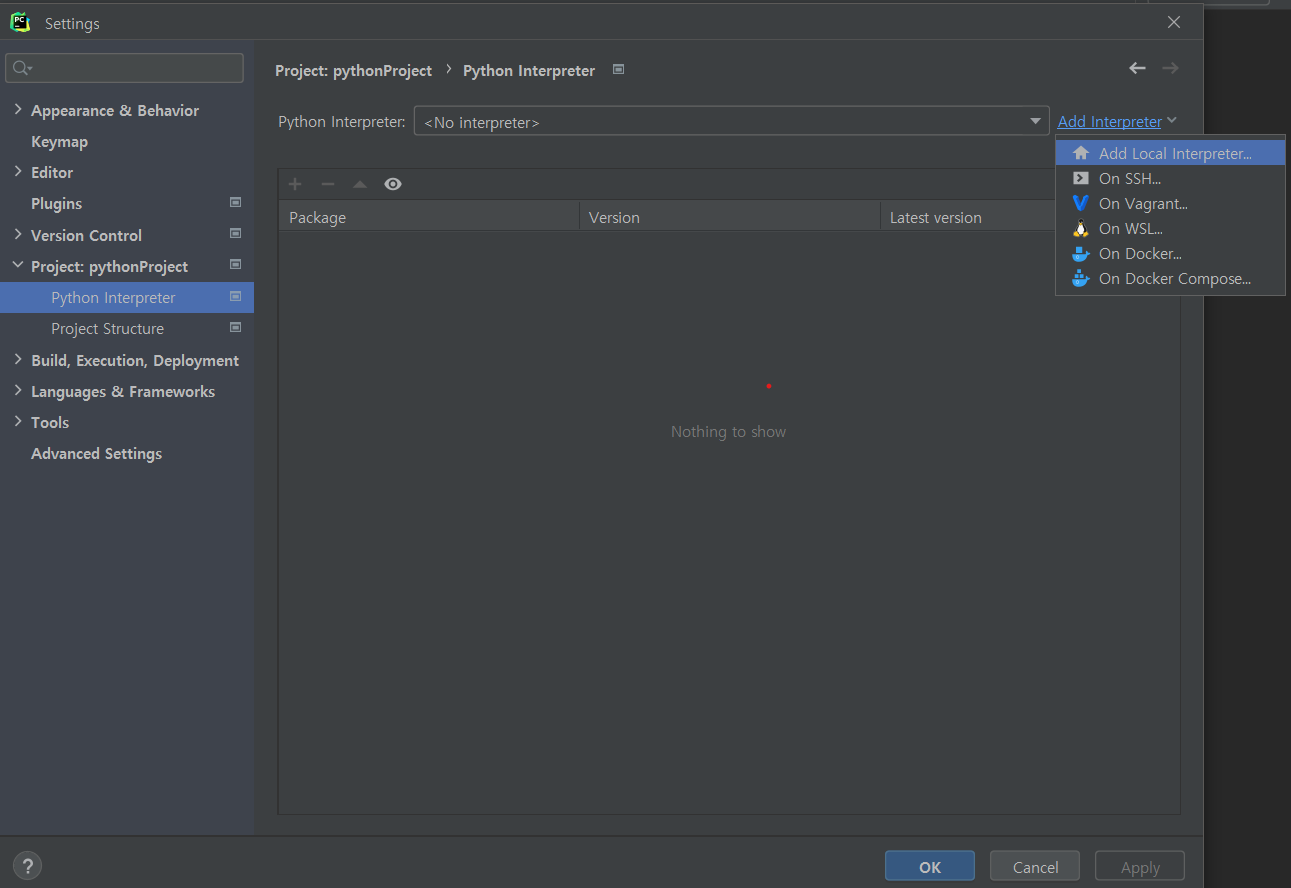1291x888 pixels.
Task: Select Python Interpreter in the tree
Action: point(127,297)
